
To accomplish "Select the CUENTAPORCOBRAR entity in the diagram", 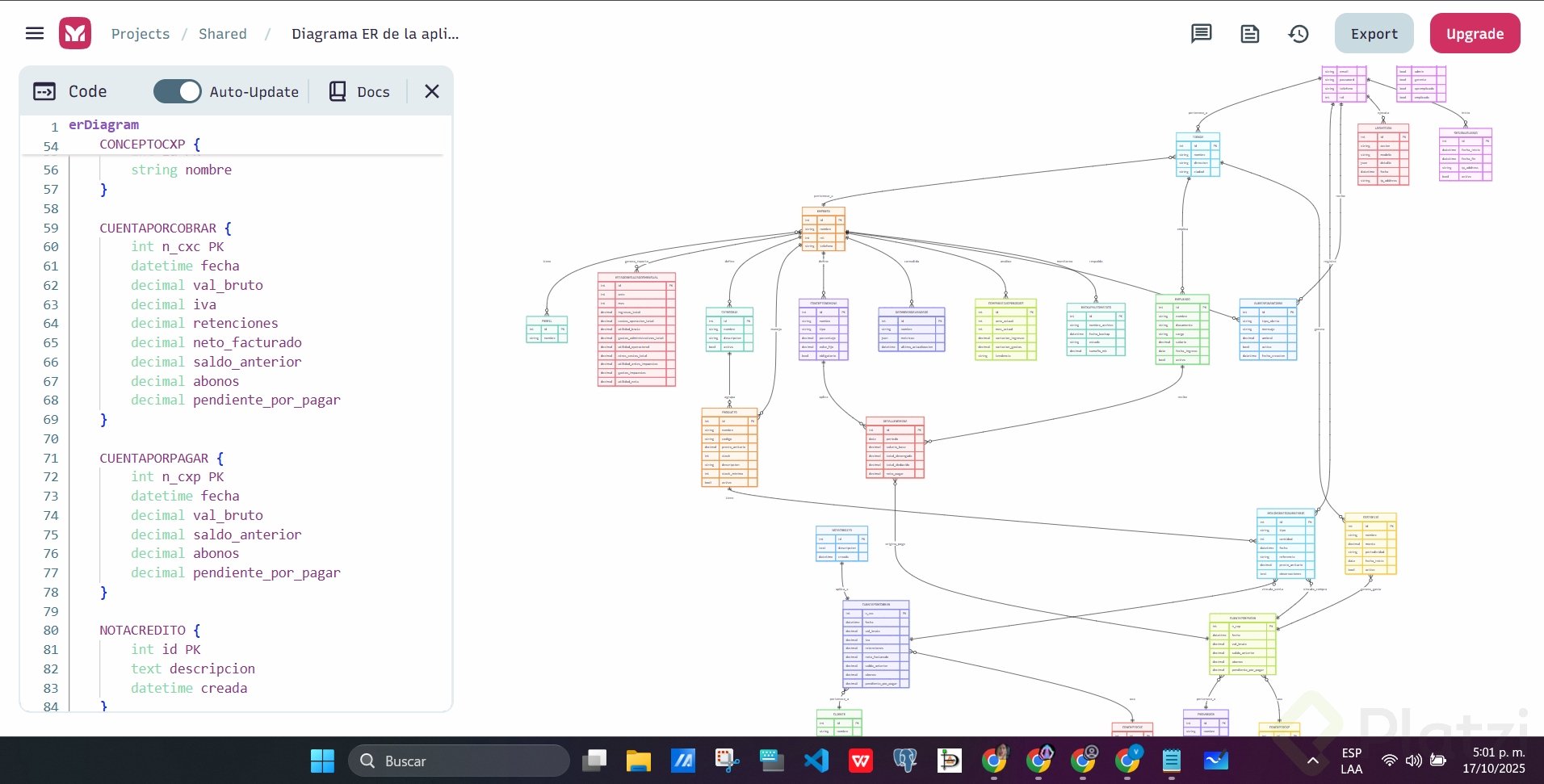I will click(x=876, y=644).
